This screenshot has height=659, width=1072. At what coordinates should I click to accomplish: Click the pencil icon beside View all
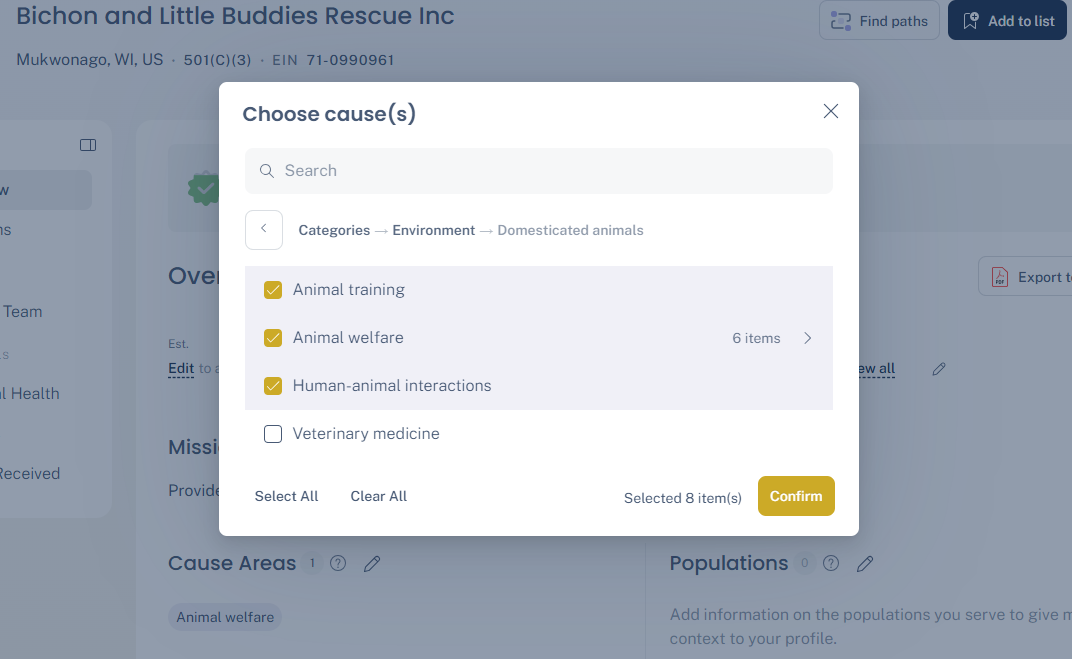coord(939,369)
